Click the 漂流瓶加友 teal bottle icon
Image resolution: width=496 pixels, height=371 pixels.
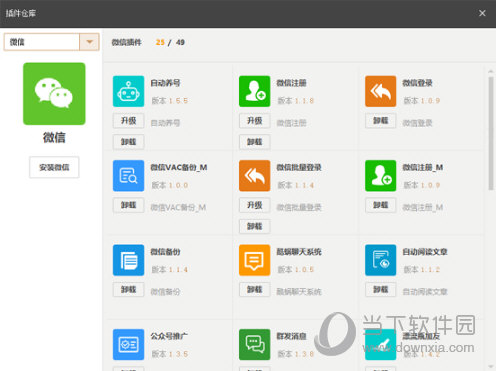coord(380,344)
